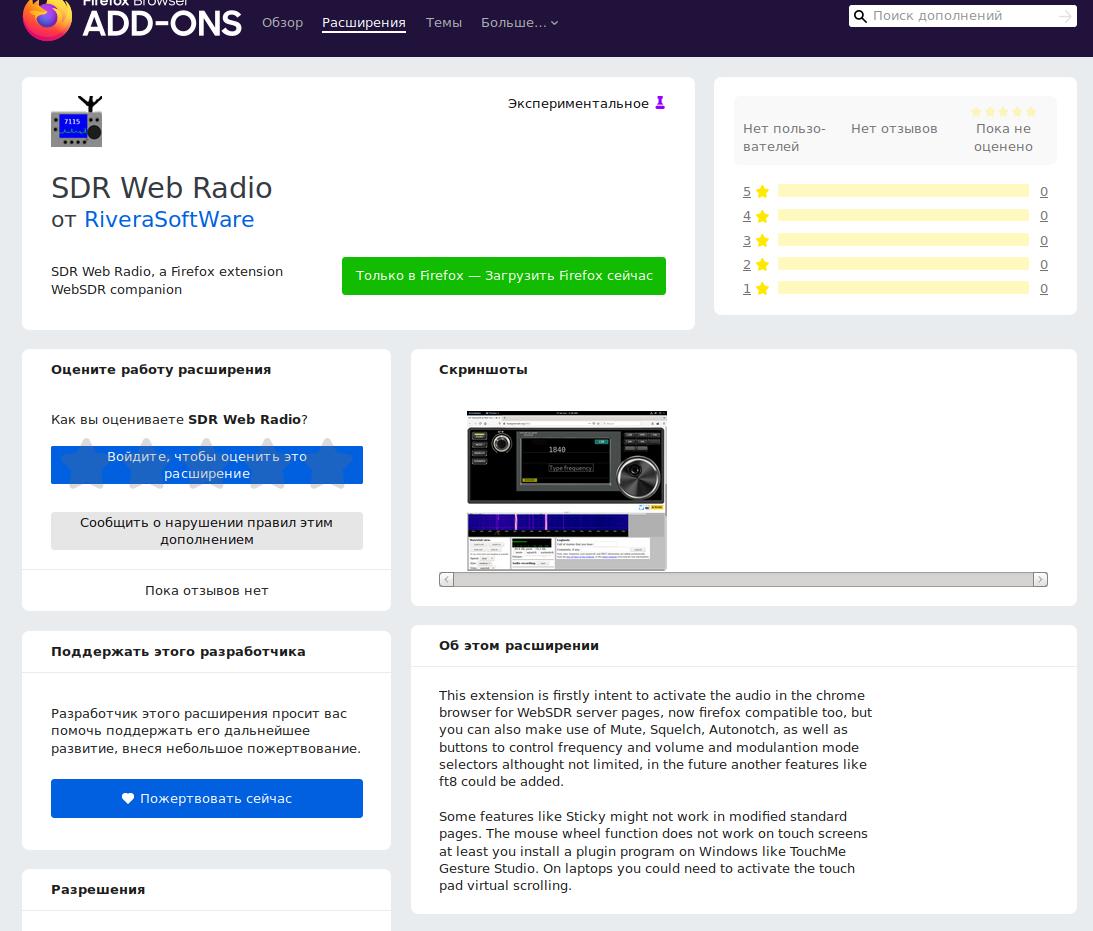Click the 4-star rating number link

[x=747, y=216]
